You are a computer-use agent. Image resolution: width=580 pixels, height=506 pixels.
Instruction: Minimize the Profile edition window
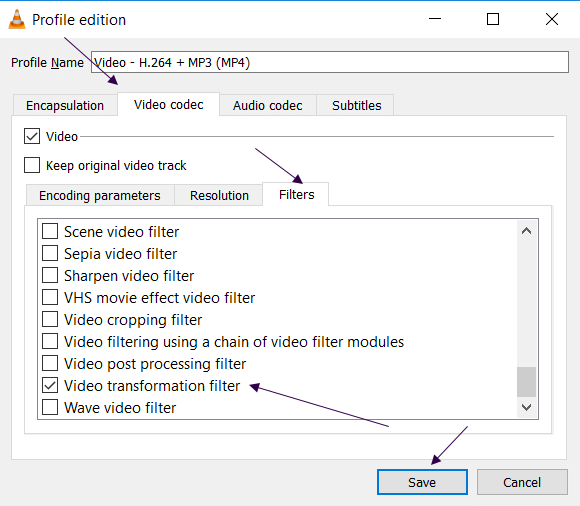coord(435,19)
